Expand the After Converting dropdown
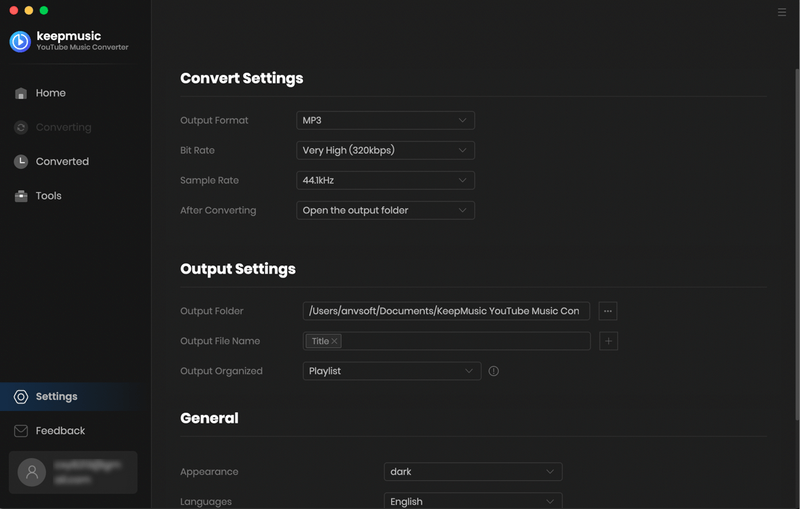The width and height of the screenshot is (800, 509). coord(385,211)
